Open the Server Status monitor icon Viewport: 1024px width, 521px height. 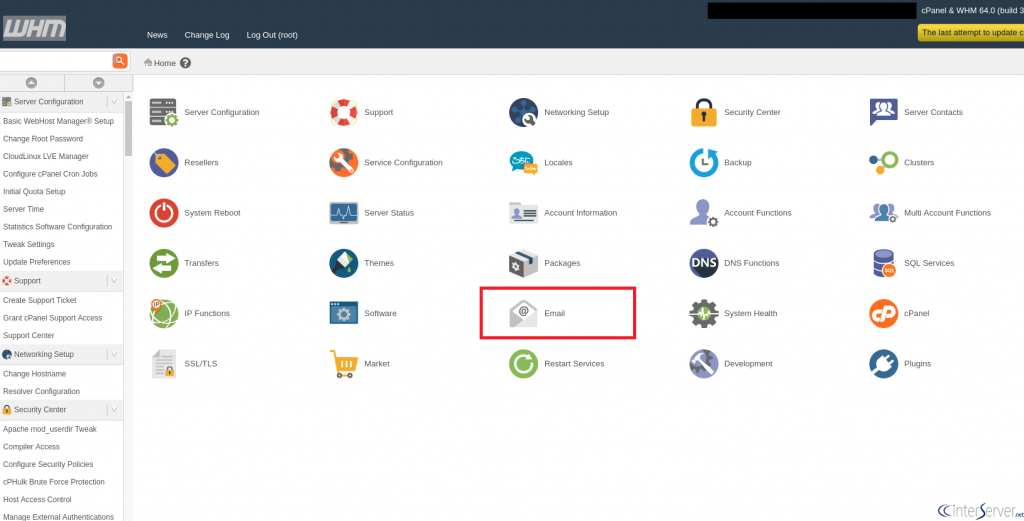tap(344, 213)
